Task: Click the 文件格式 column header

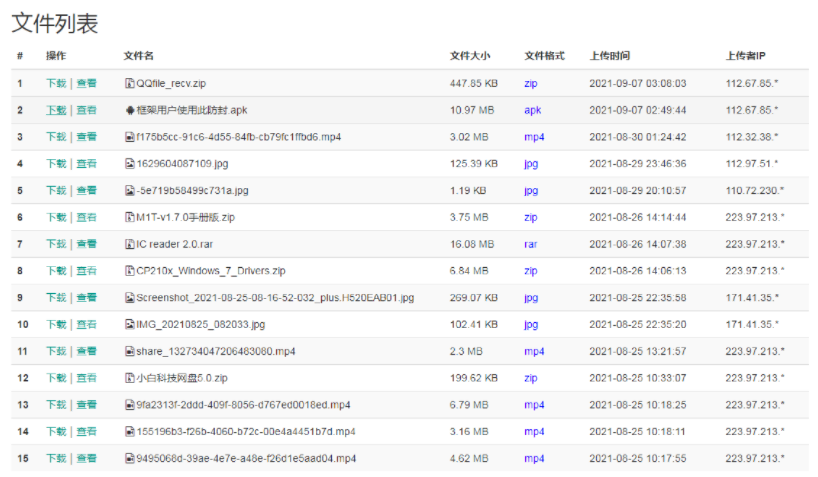Action: point(544,56)
